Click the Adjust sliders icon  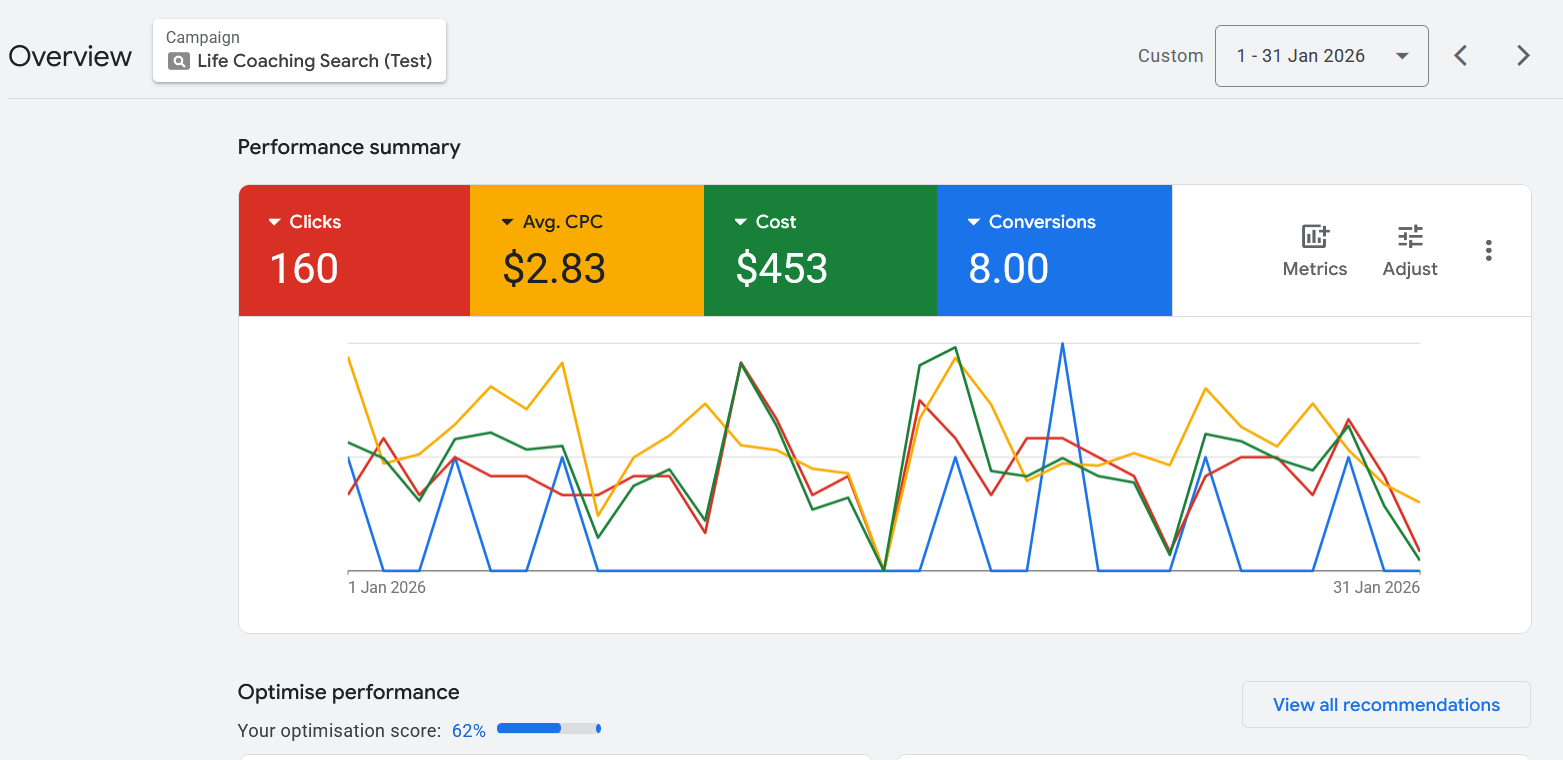1410,237
